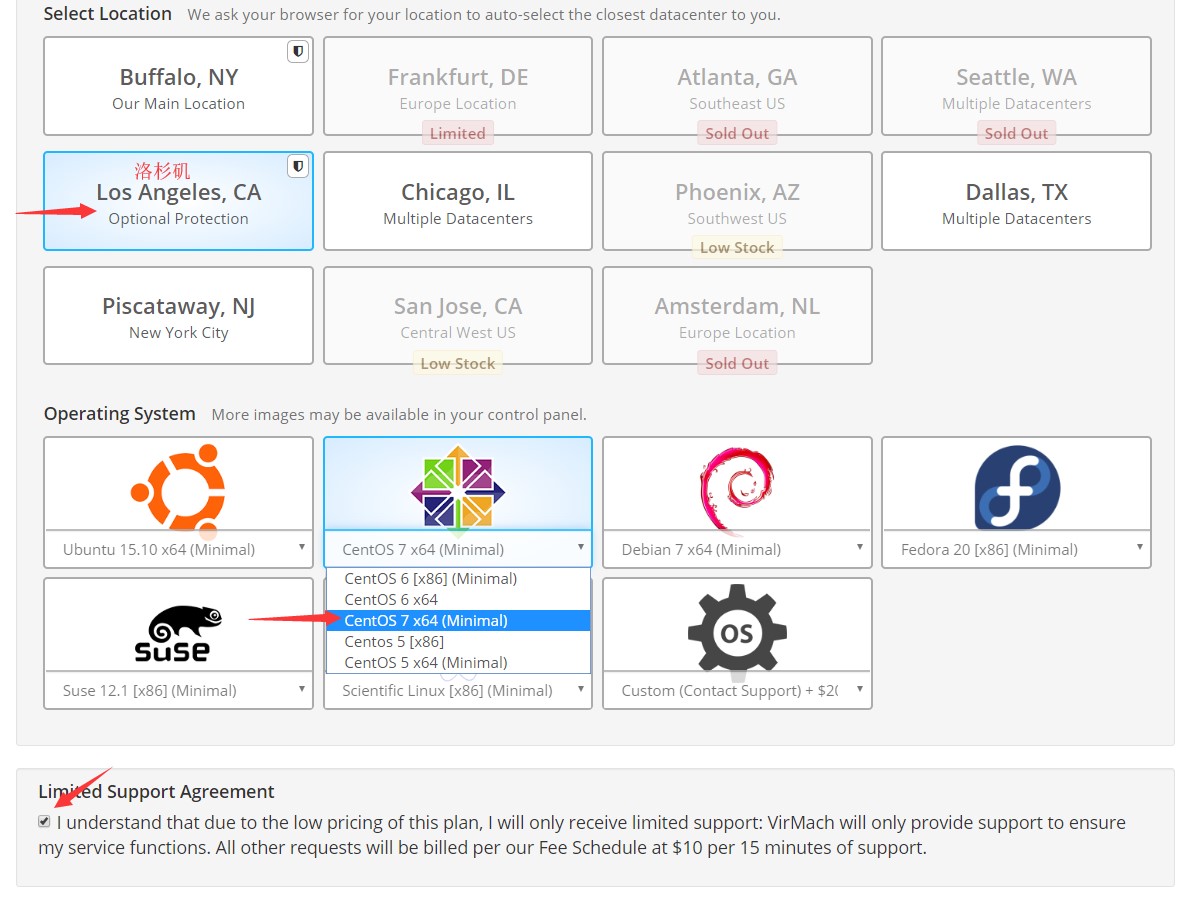Select Atlanta, GA location card
This screenshot has height=916, width=1189.
pyautogui.click(x=737, y=86)
